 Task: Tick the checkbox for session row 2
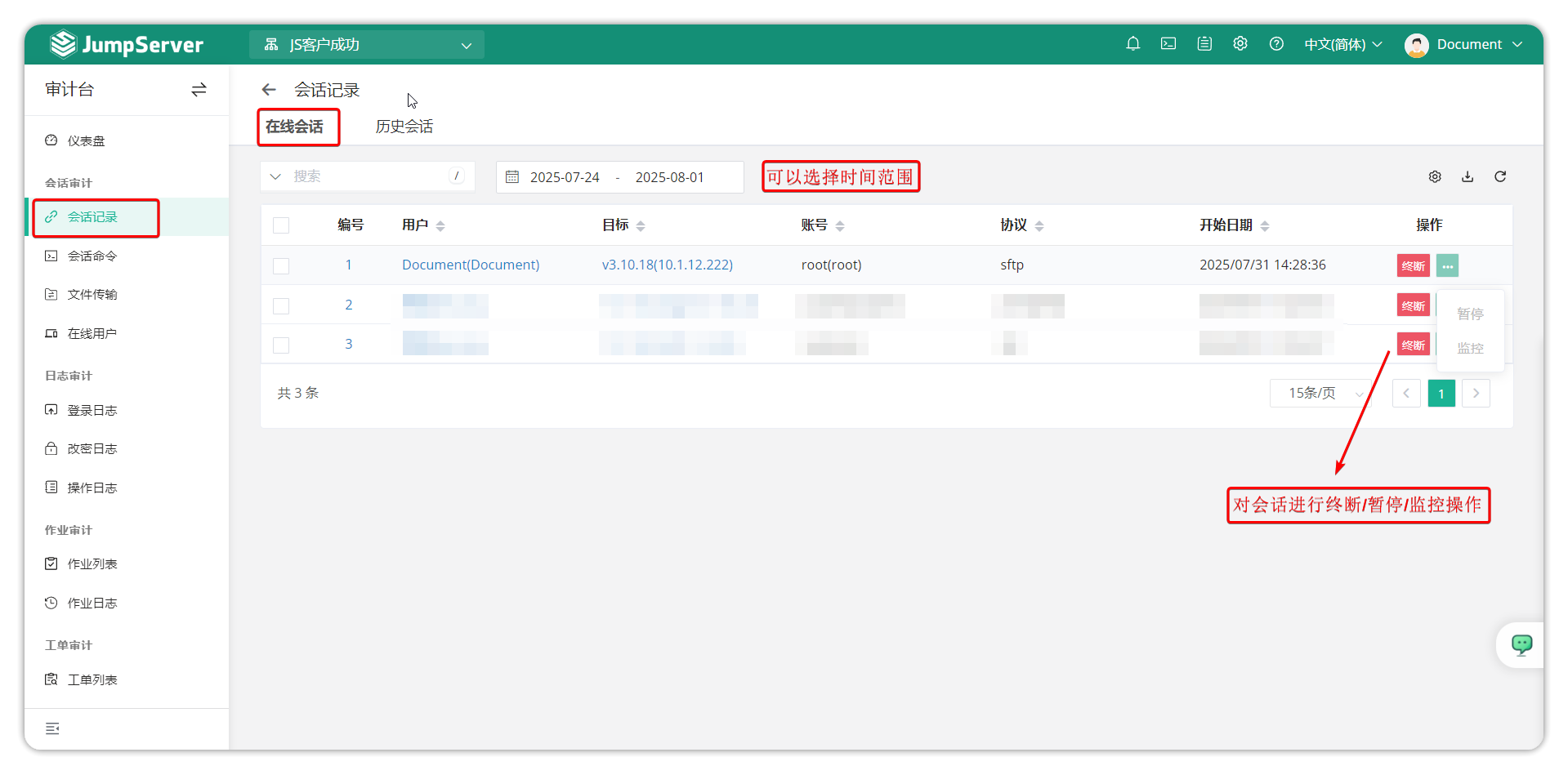[x=281, y=305]
